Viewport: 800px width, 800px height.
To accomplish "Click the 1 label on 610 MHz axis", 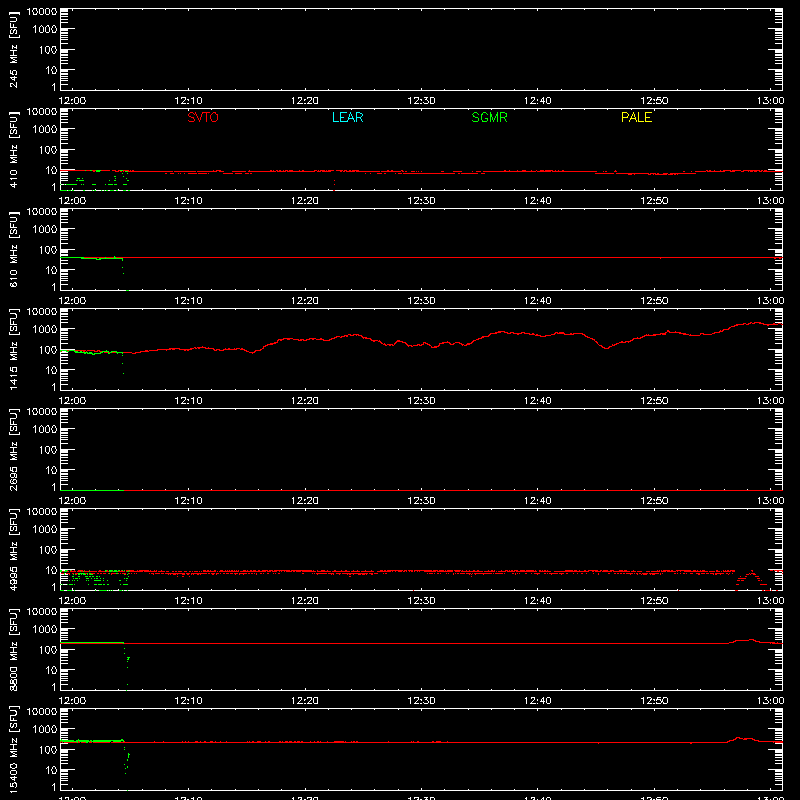I will tap(54, 287).
